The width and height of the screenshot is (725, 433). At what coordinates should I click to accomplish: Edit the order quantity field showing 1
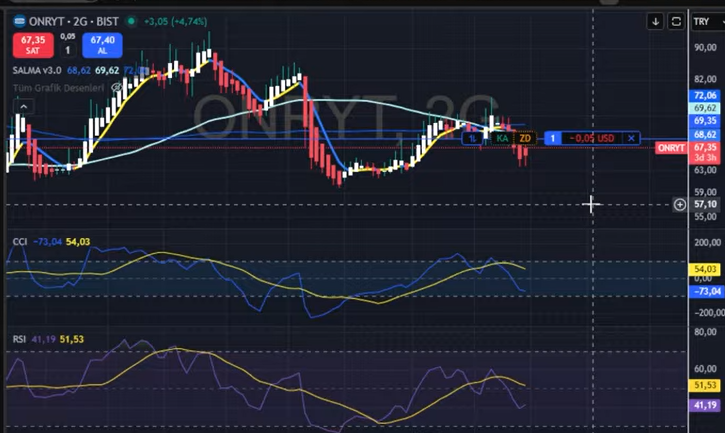(68, 50)
